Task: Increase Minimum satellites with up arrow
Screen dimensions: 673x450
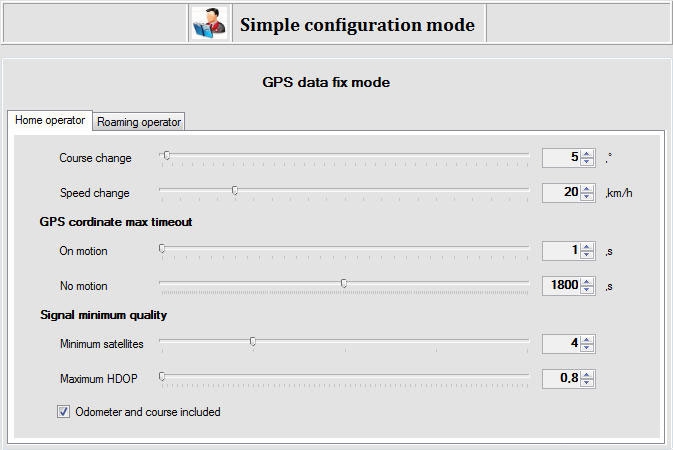Action: 587,339
